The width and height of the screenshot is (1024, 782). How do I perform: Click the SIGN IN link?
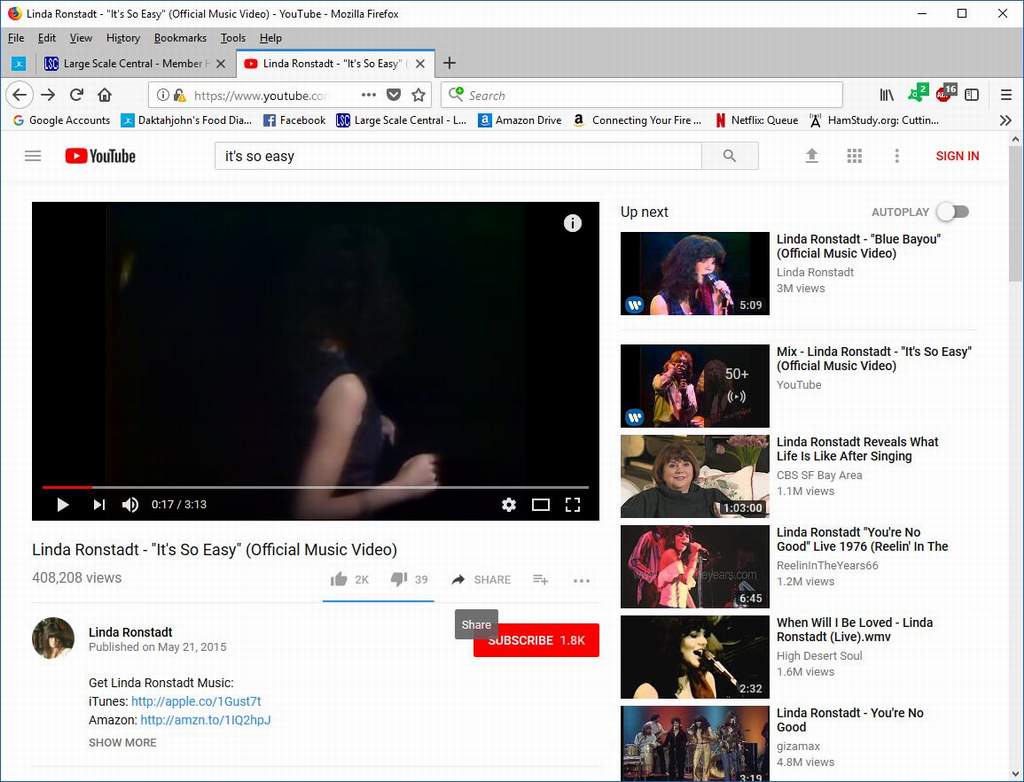coord(957,156)
